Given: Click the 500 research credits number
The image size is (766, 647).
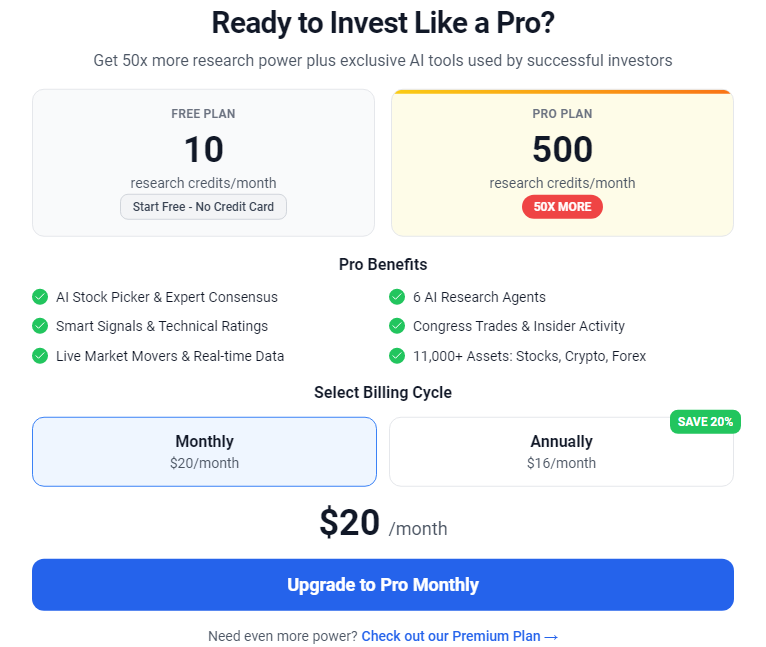Looking at the screenshot, I should click(562, 149).
